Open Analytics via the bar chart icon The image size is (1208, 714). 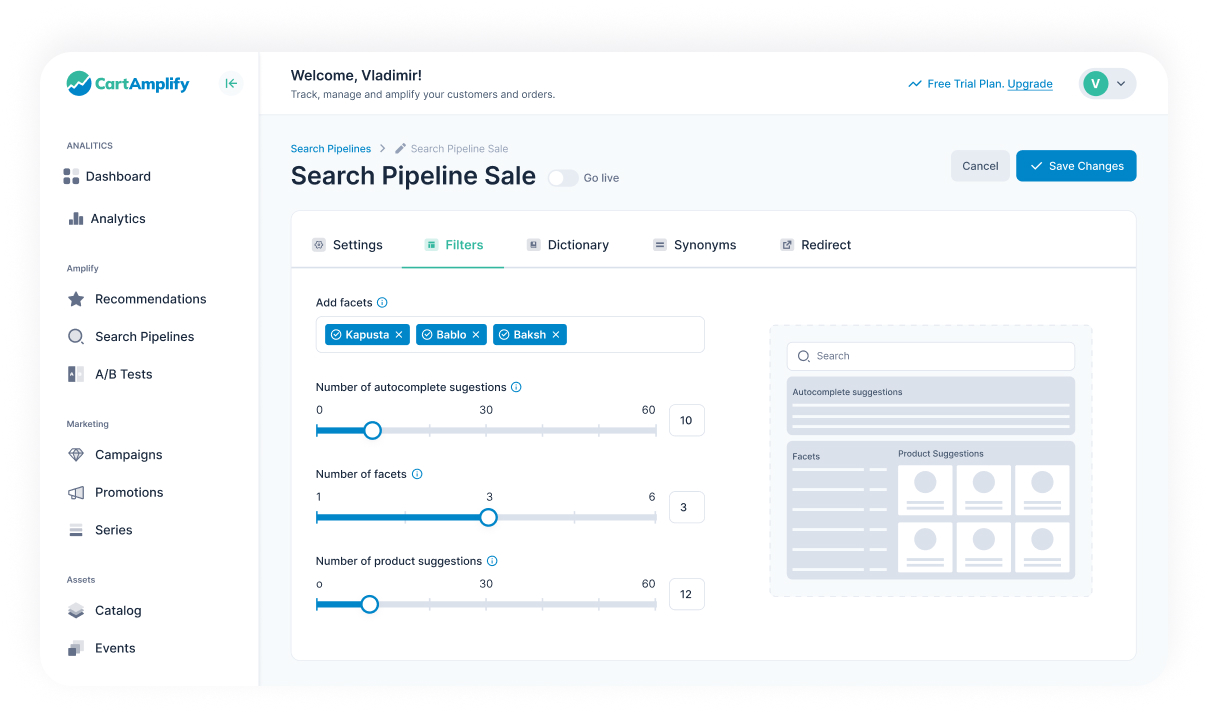click(75, 219)
